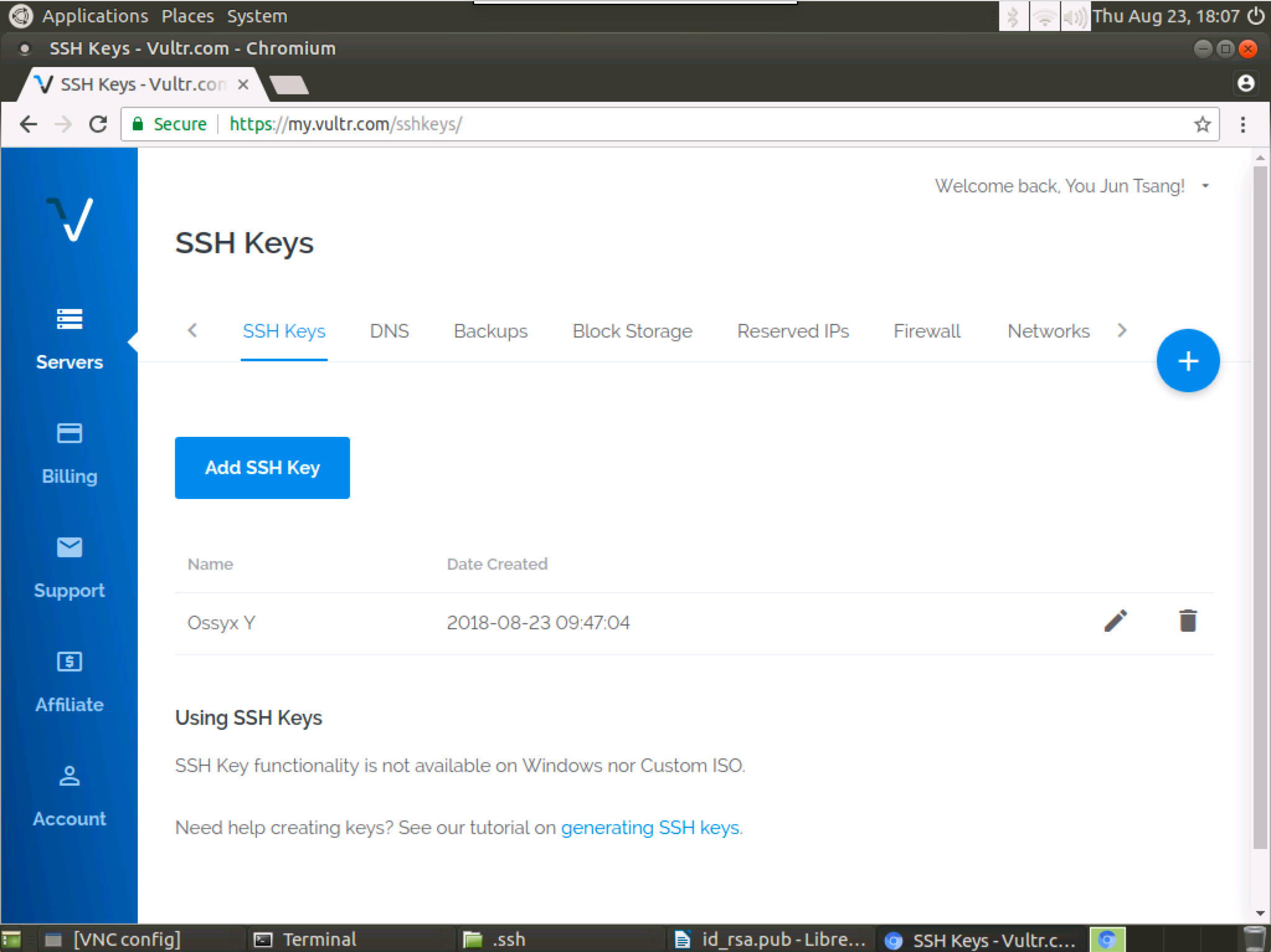Click the Ossyx Y key name

[x=221, y=622]
